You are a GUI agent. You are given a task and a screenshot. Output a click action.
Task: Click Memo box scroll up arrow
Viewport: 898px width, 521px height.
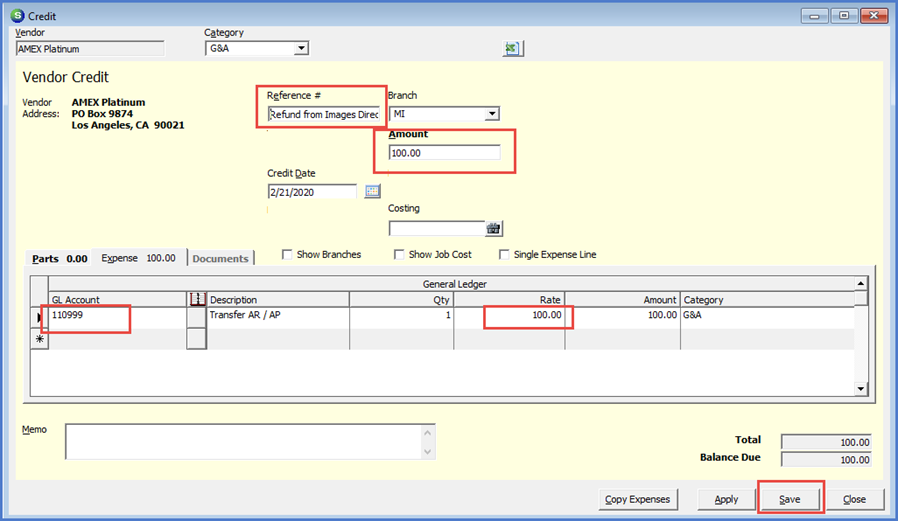tap(427, 433)
